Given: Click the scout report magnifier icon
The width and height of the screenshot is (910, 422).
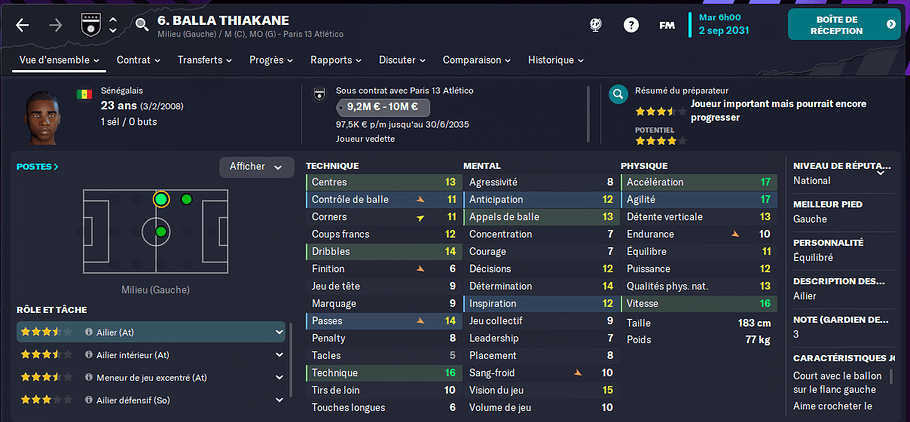Looking at the screenshot, I should click(619, 96).
